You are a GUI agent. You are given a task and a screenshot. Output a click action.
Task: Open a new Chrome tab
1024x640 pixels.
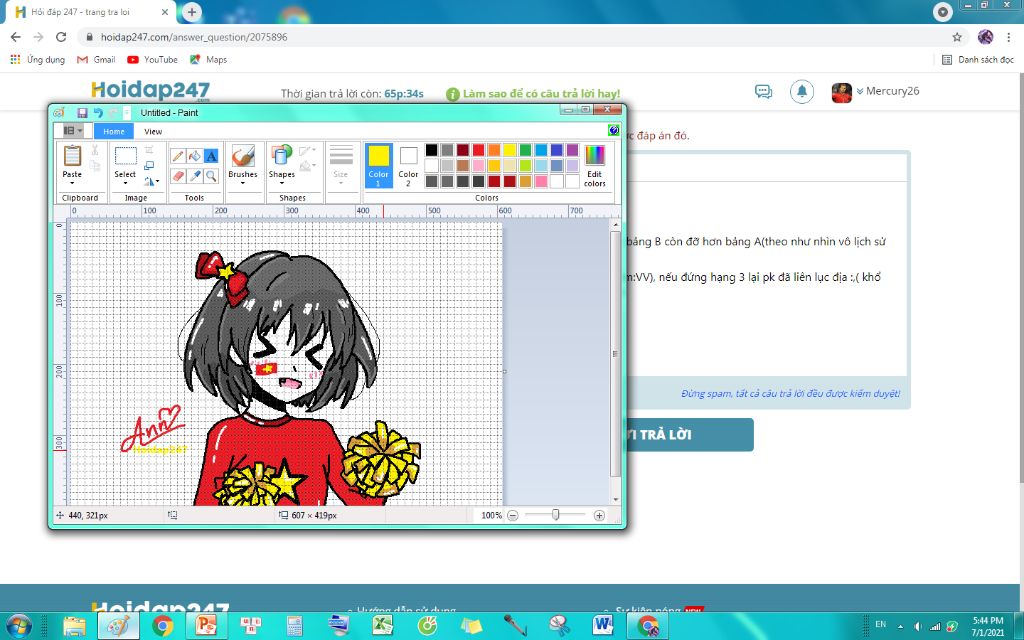(191, 12)
